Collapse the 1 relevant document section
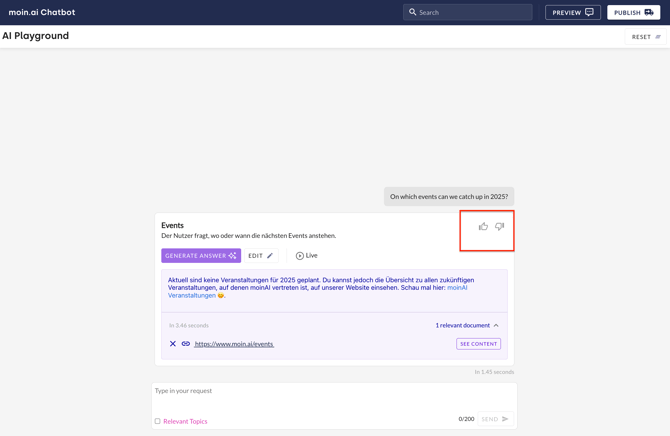Screen dimensions: 670x436 coord(496,325)
